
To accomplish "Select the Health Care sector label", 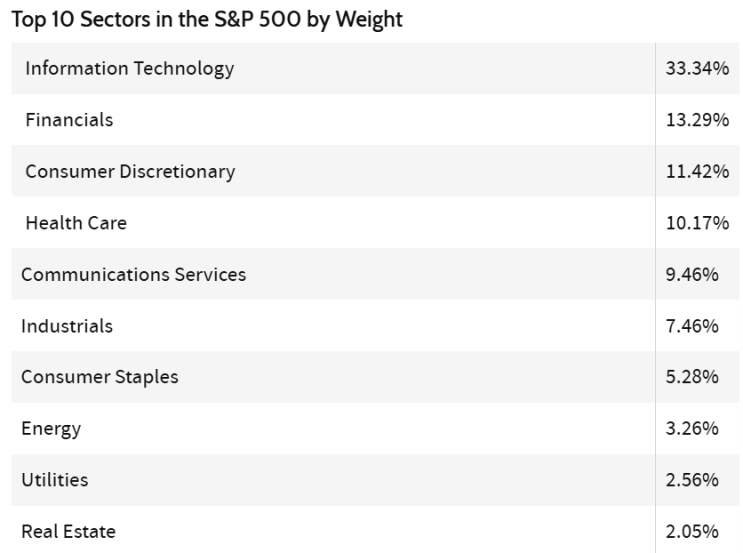I will pos(76,223).
